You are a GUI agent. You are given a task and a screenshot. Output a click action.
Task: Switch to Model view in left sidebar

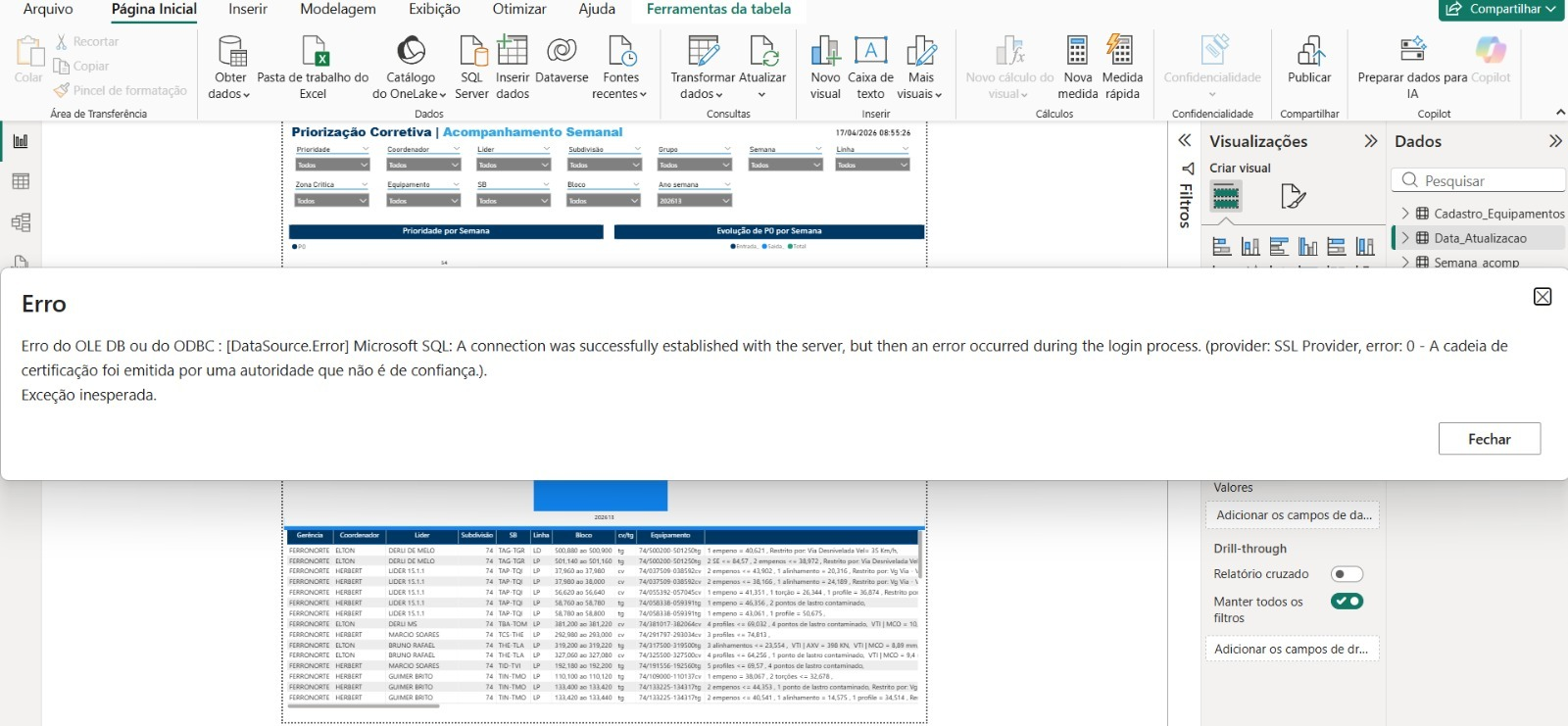point(21,222)
